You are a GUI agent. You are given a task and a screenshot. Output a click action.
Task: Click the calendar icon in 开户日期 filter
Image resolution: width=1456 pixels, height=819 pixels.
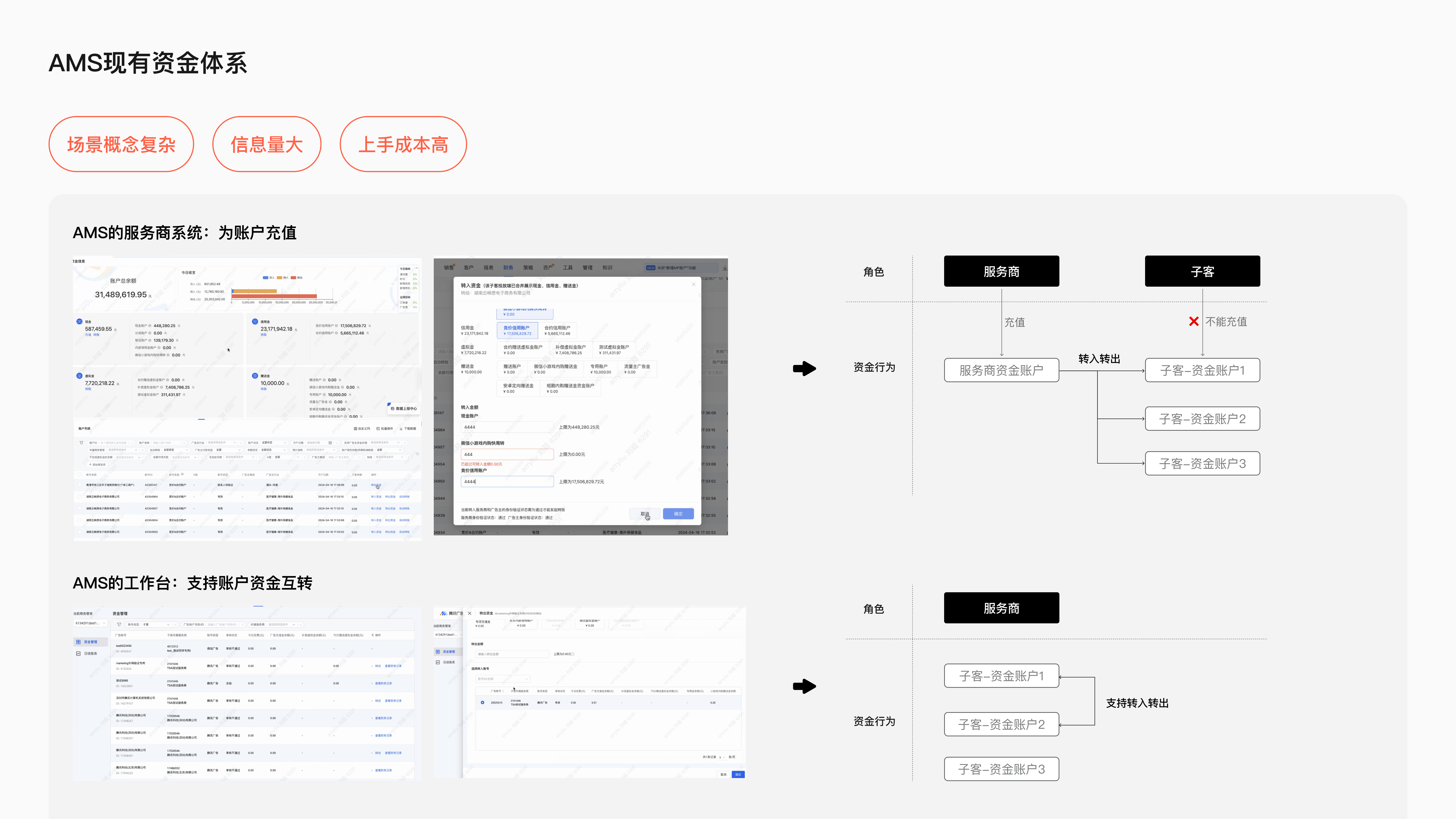click(x=331, y=443)
